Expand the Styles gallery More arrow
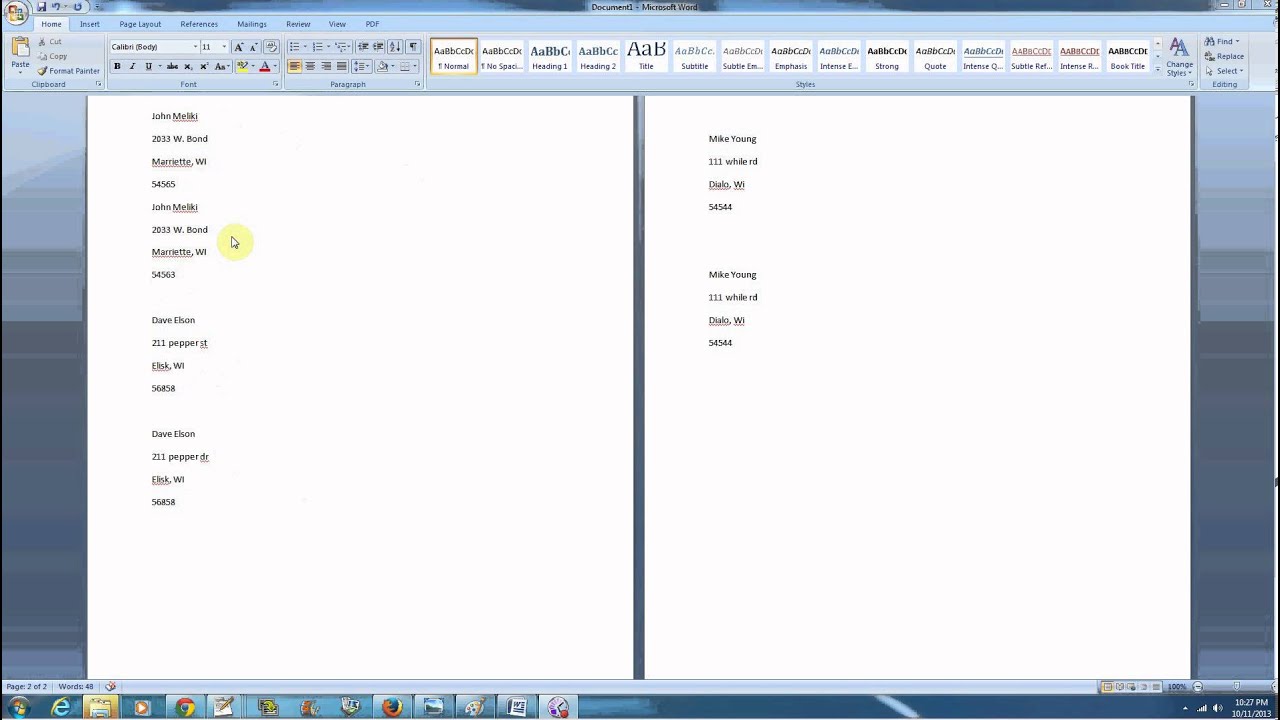The height and width of the screenshot is (720, 1280). 1158,71
